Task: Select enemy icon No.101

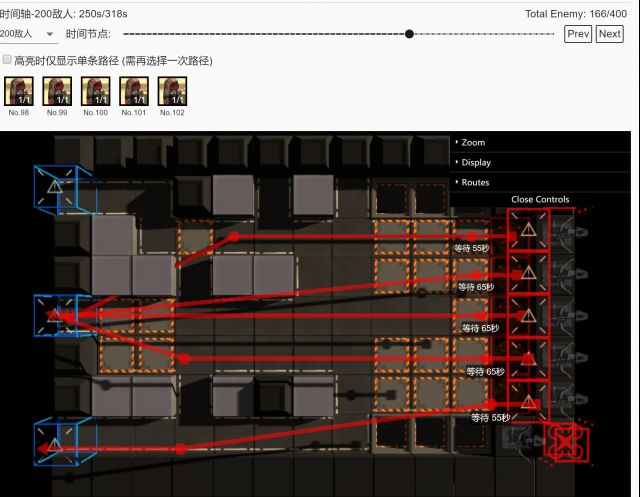Action: (134, 91)
